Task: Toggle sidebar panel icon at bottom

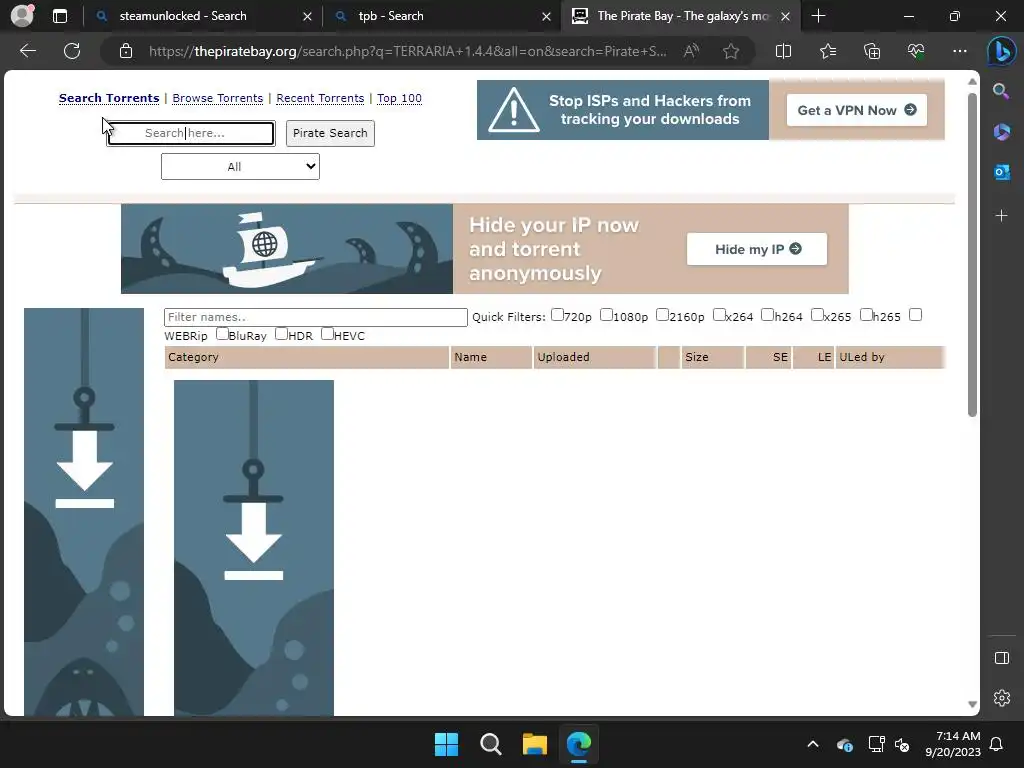Action: pyautogui.click(x=1001, y=658)
